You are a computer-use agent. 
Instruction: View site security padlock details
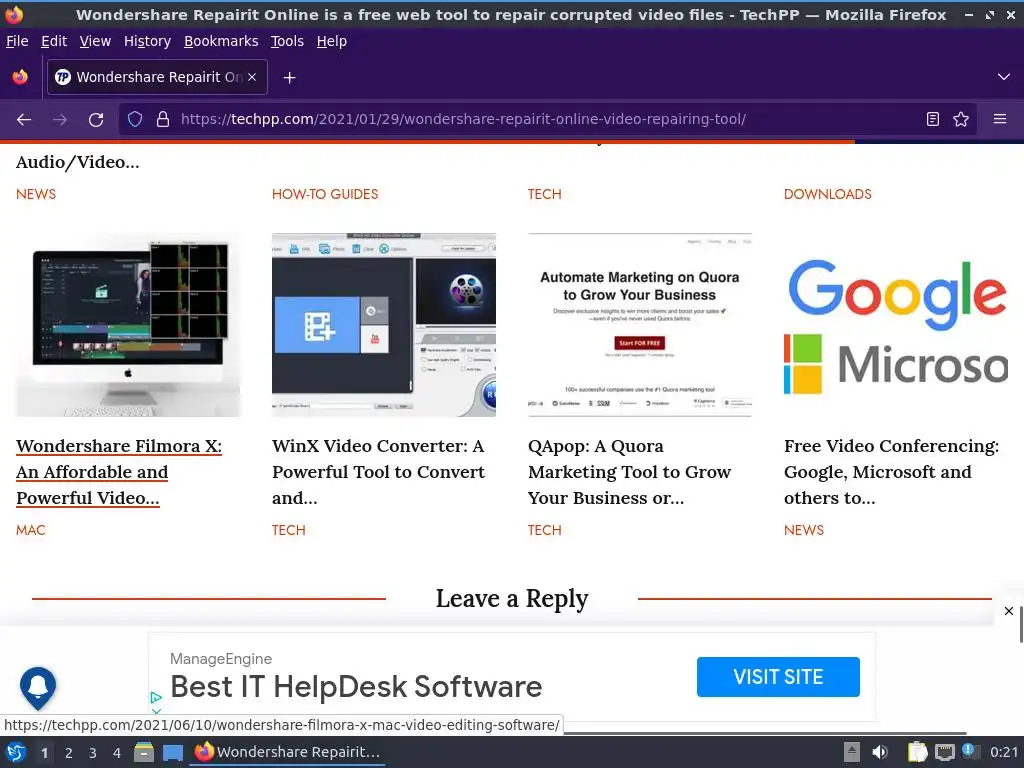(163, 120)
